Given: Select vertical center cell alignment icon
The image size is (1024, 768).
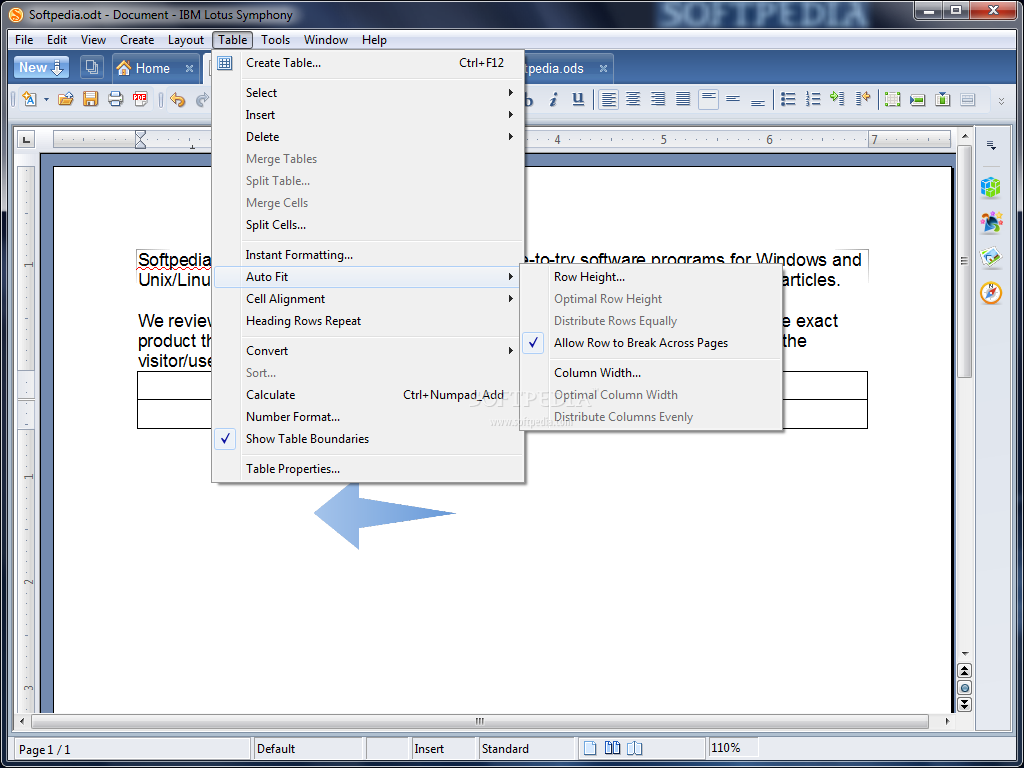Looking at the screenshot, I should click(733, 99).
